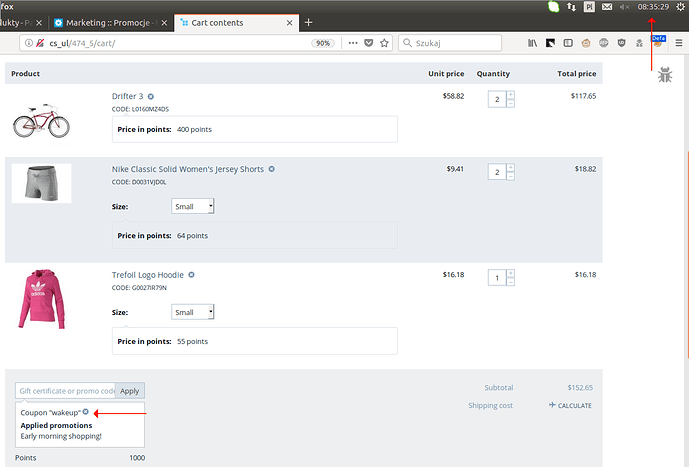Open grey shorts product thumbnail
Viewport: 689px width, 467px height.
pos(41,183)
